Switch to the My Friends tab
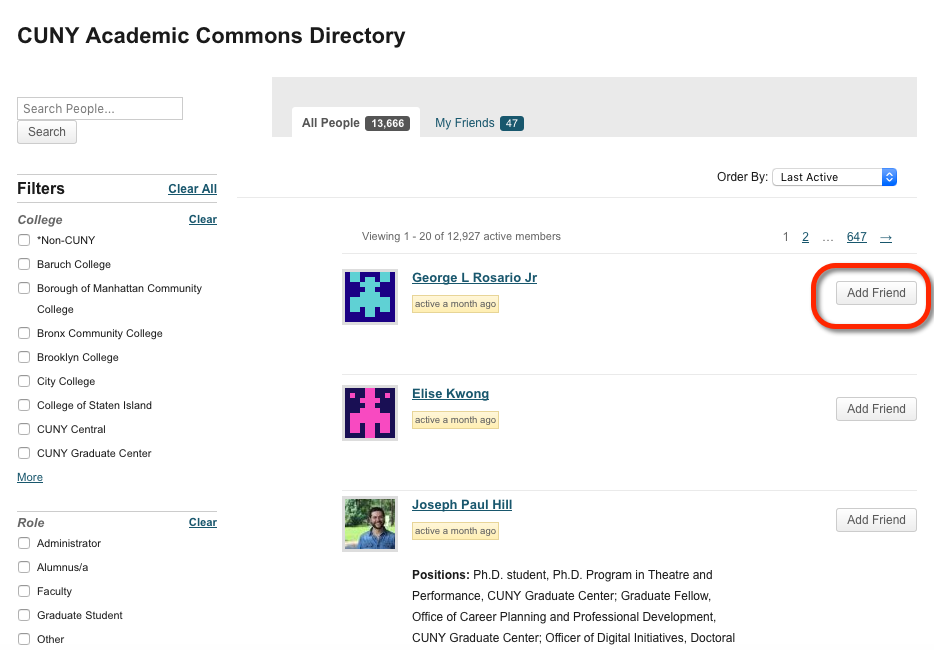The image size is (934, 650). coord(479,123)
